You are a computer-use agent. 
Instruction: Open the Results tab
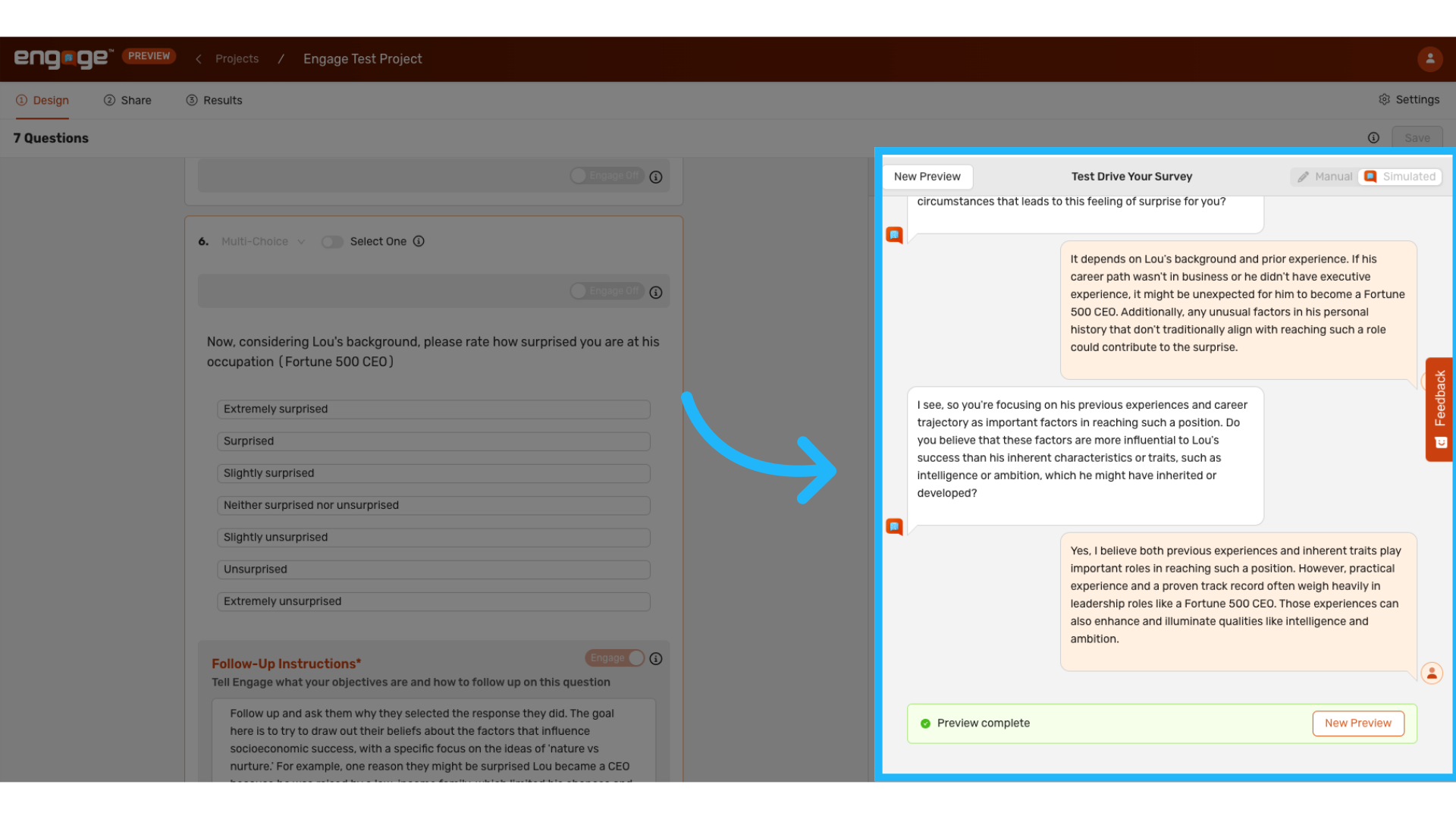214,100
